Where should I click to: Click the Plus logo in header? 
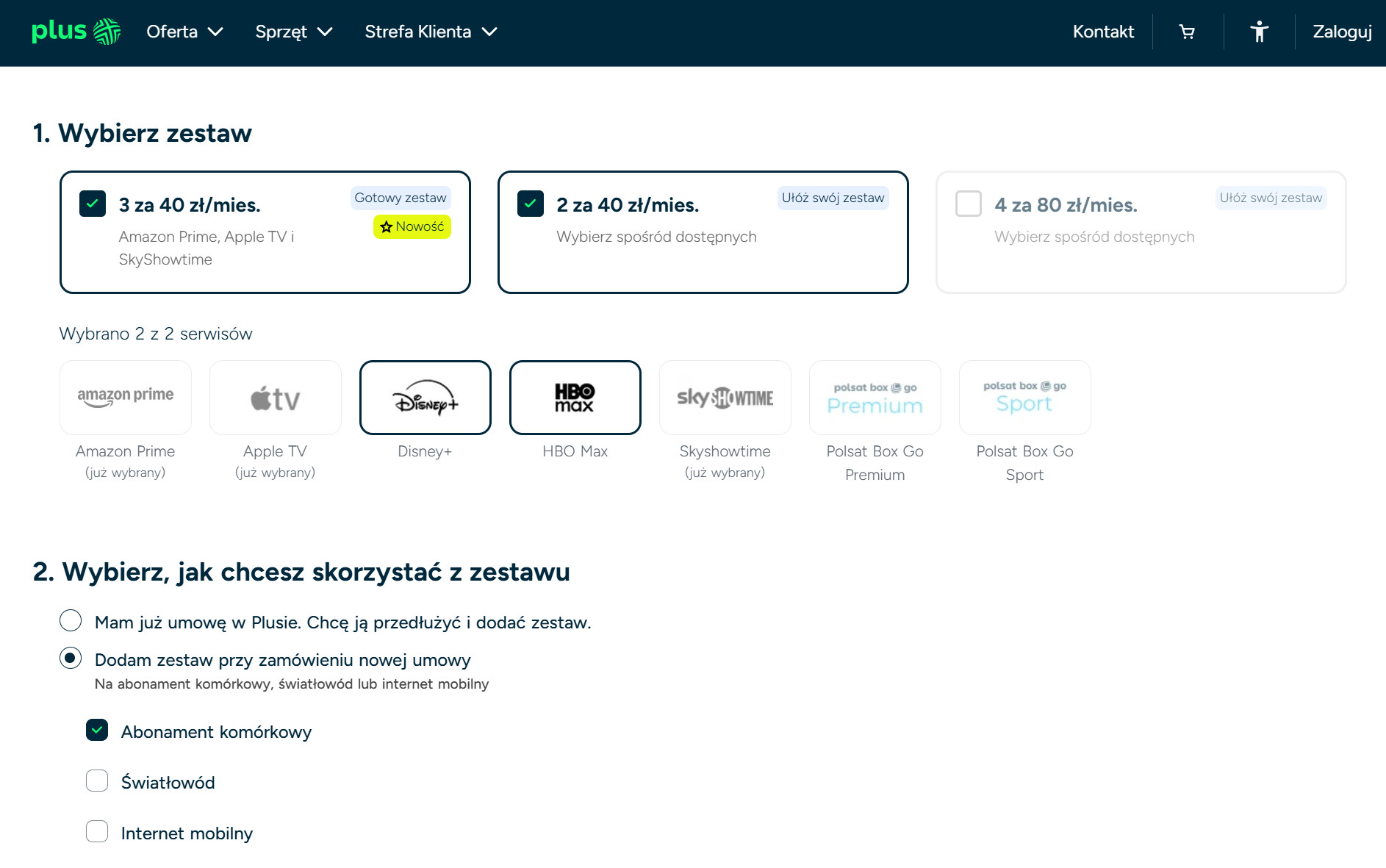coord(76,32)
